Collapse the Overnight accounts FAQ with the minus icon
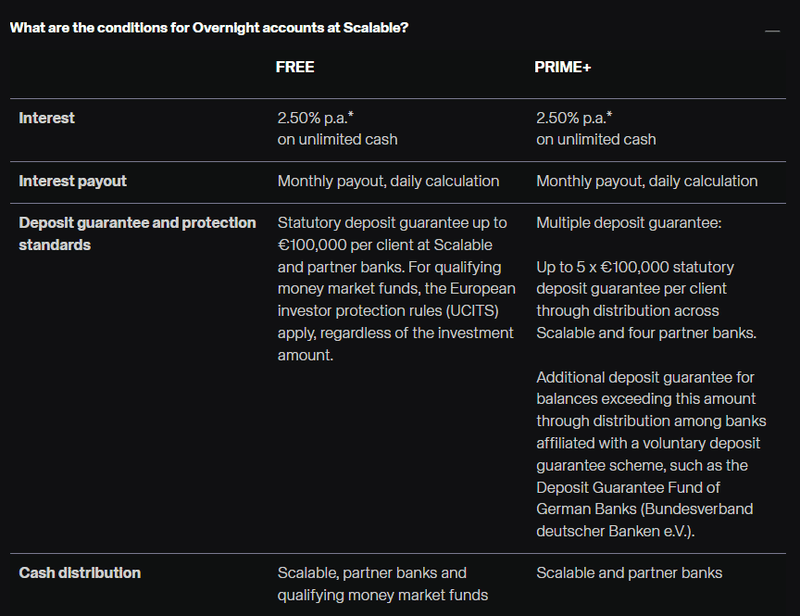This screenshot has width=800, height=616. coord(772,31)
